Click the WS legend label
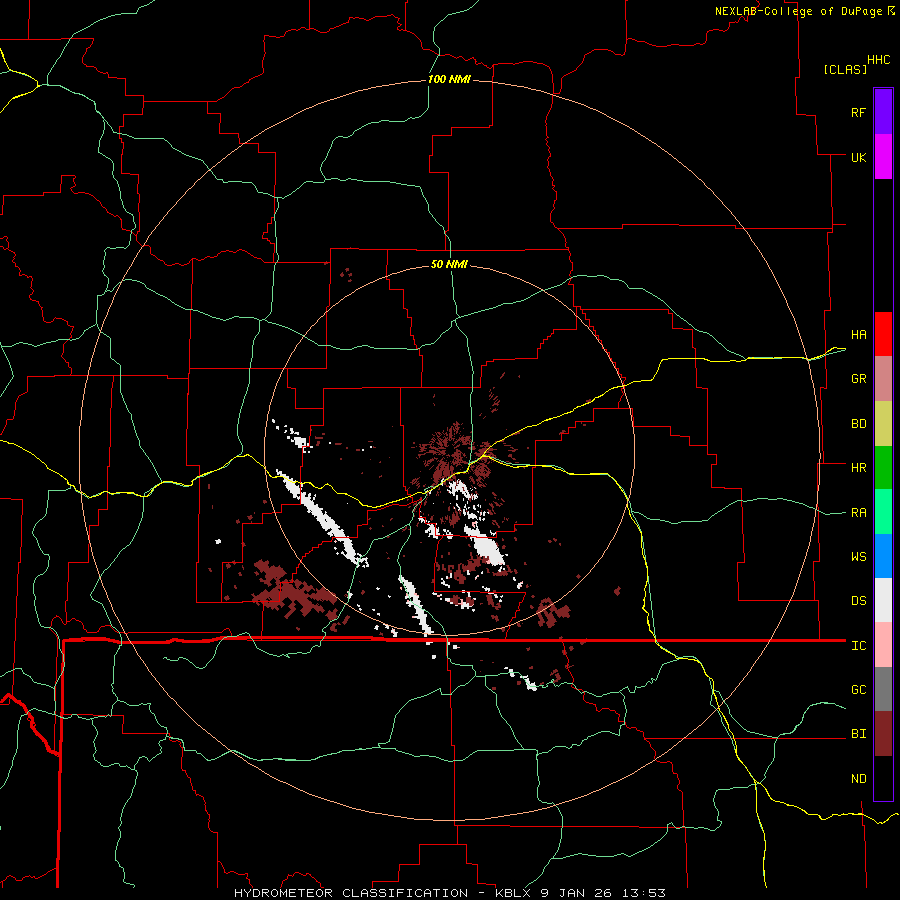Viewport: 900px width, 900px height. [x=858, y=557]
